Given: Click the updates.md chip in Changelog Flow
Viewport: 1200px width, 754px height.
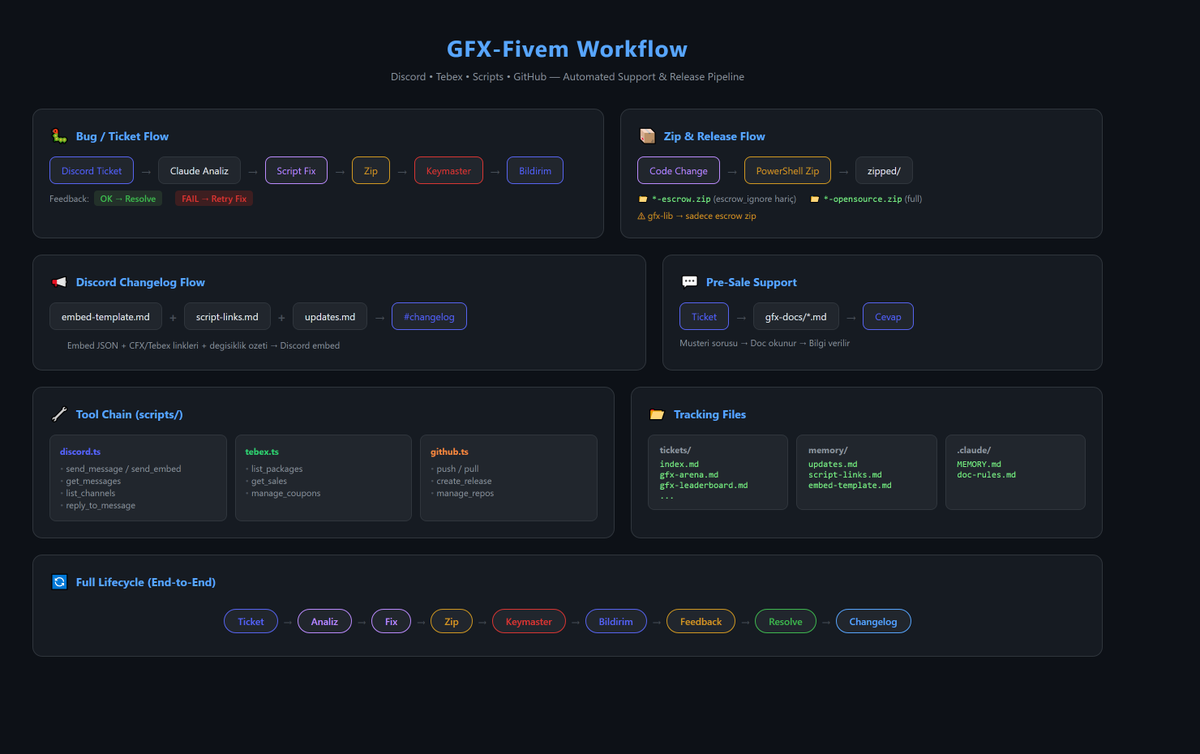Looking at the screenshot, I should click(x=330, y=317).
